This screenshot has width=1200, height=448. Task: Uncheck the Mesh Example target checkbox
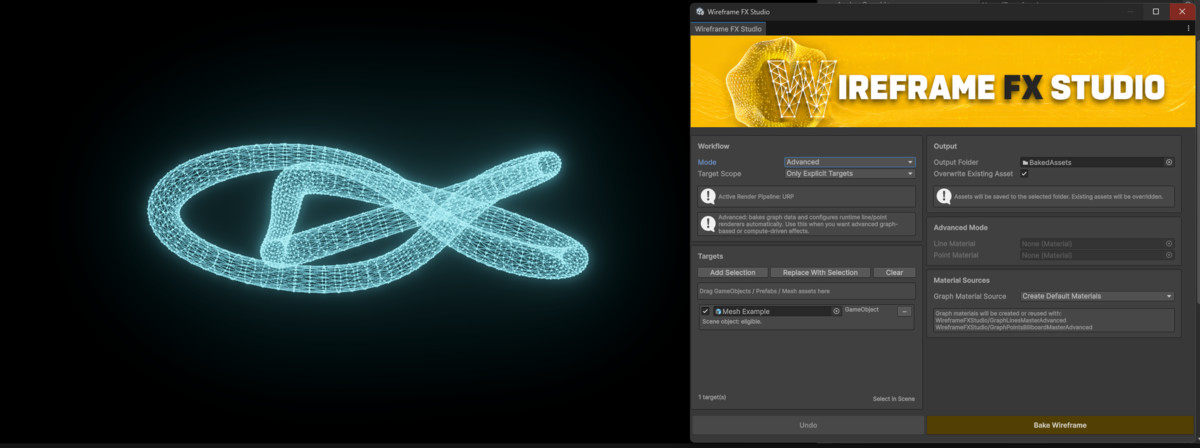[705, 311]
